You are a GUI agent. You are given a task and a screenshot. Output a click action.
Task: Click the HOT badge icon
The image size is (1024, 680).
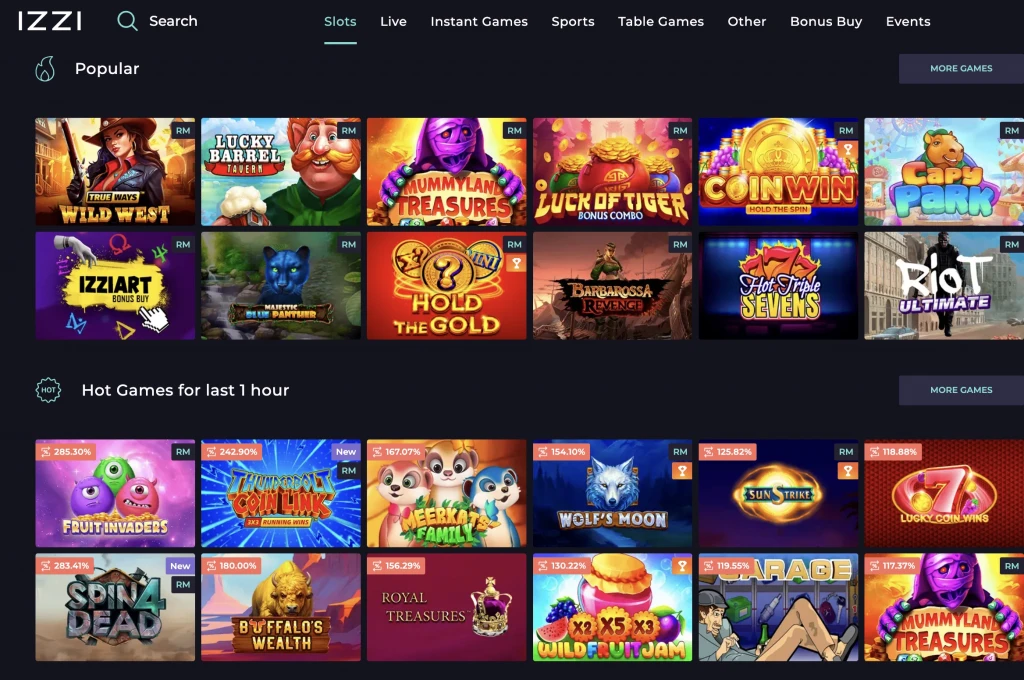pos(48,390)
